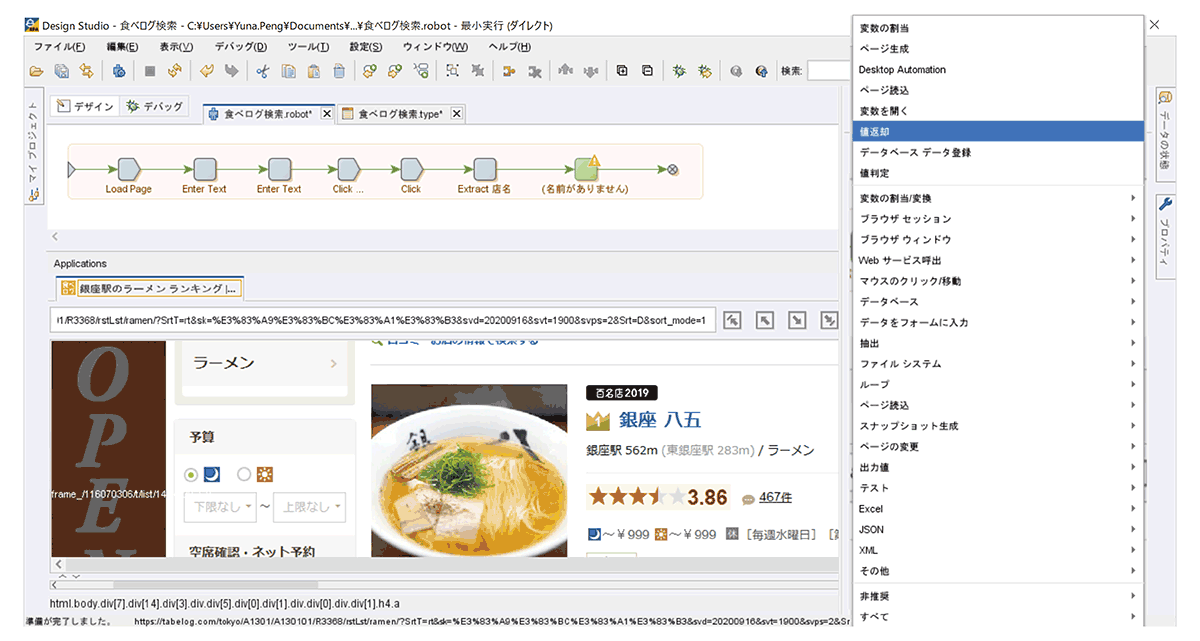1200x641 pixels.
Task: Click the 銀座 八五 restaurant link
Action: tap(661, 420)
